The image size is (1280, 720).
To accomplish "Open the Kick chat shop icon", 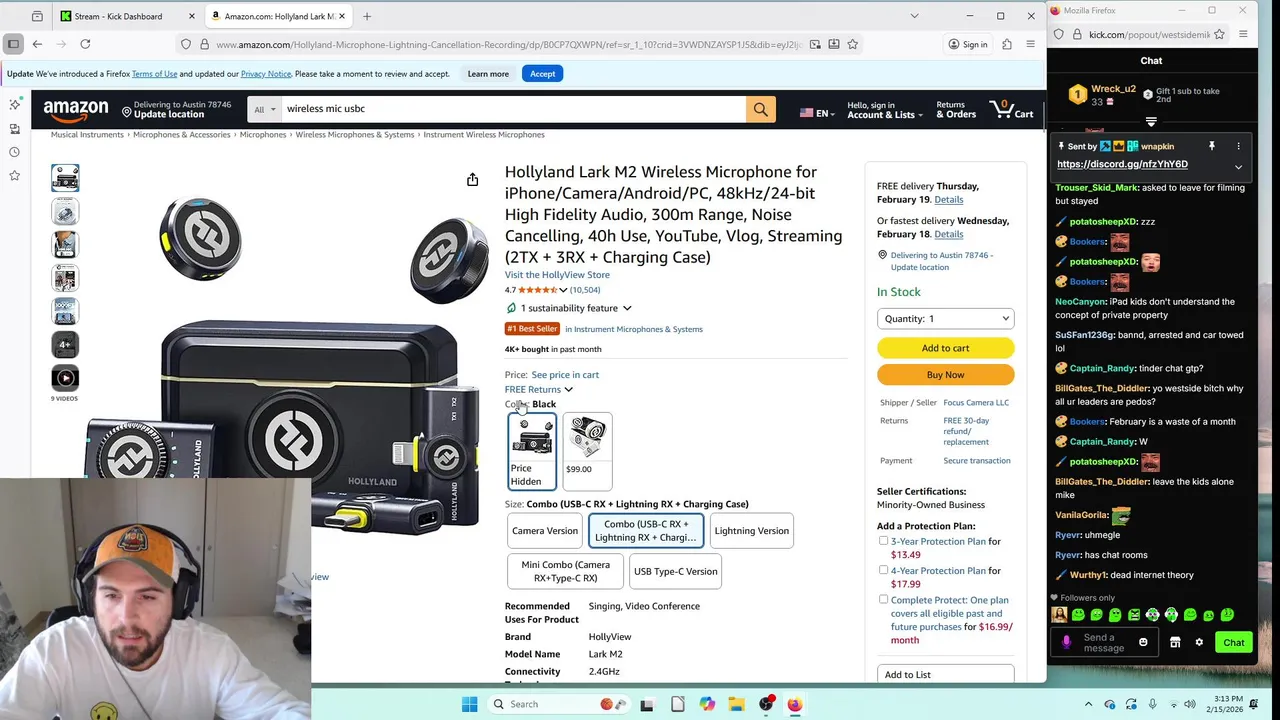I will point(1175,642).
